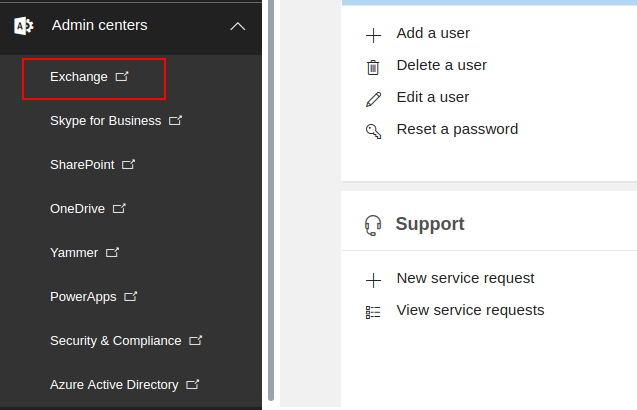Create a New service request
This screenshot has height=410, width=637.
point(465,278)
